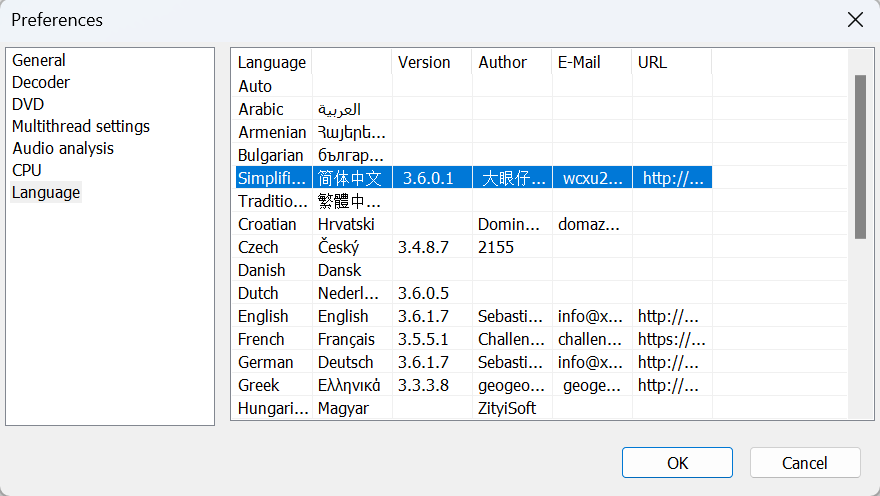Screen dimensions: 880x496
Task: Click the Ελληνικά native name cell
Action: (349, 385)
